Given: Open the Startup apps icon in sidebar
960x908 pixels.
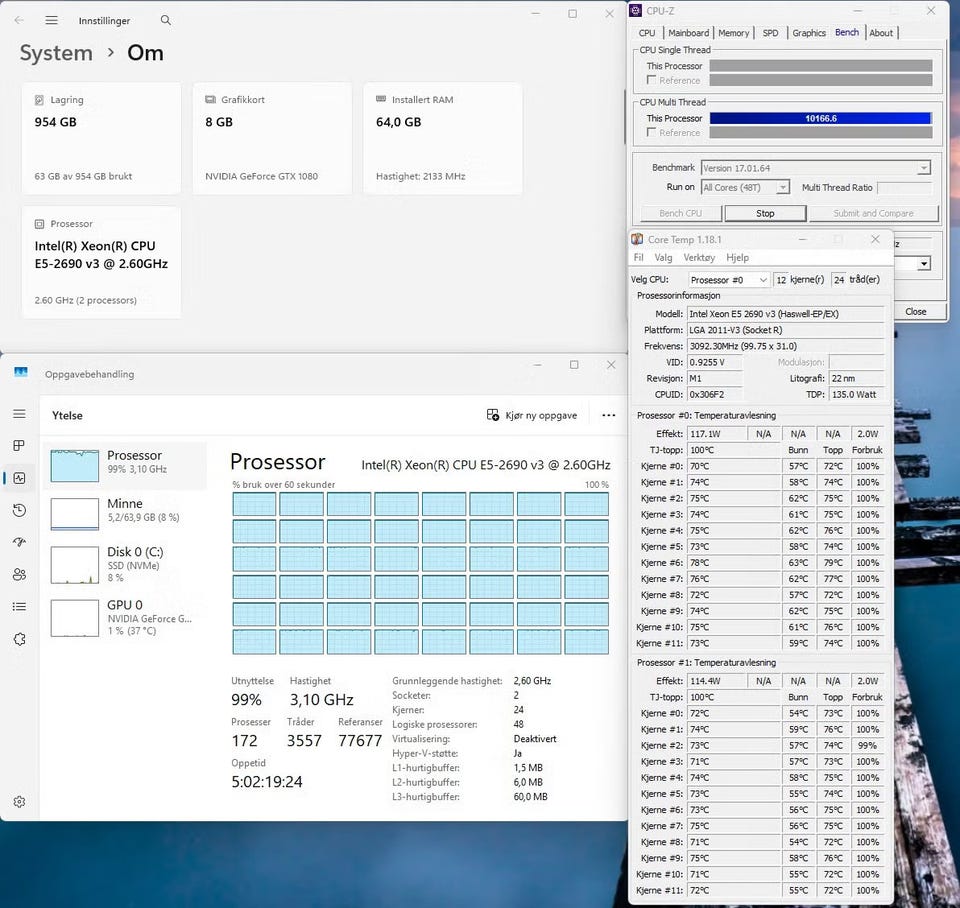Looking at the screenshot, I should coord(20,542).
